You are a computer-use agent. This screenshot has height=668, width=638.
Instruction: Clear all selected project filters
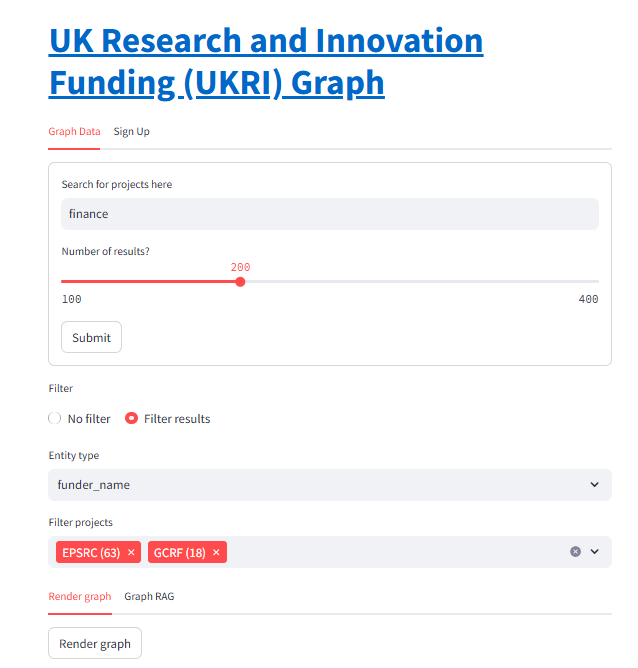[x=575, y=552]
